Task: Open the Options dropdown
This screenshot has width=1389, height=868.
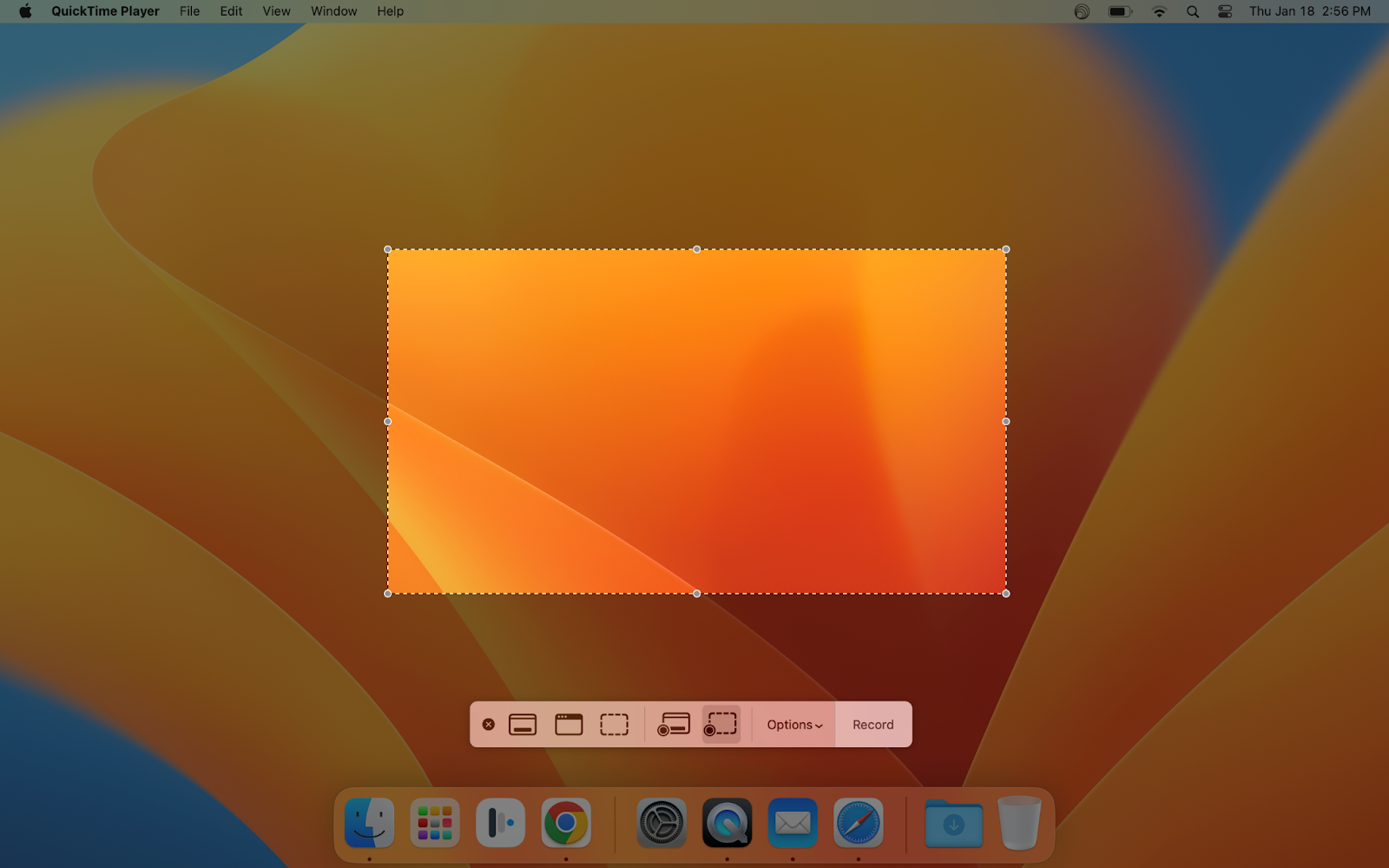Action: point(794,725)
